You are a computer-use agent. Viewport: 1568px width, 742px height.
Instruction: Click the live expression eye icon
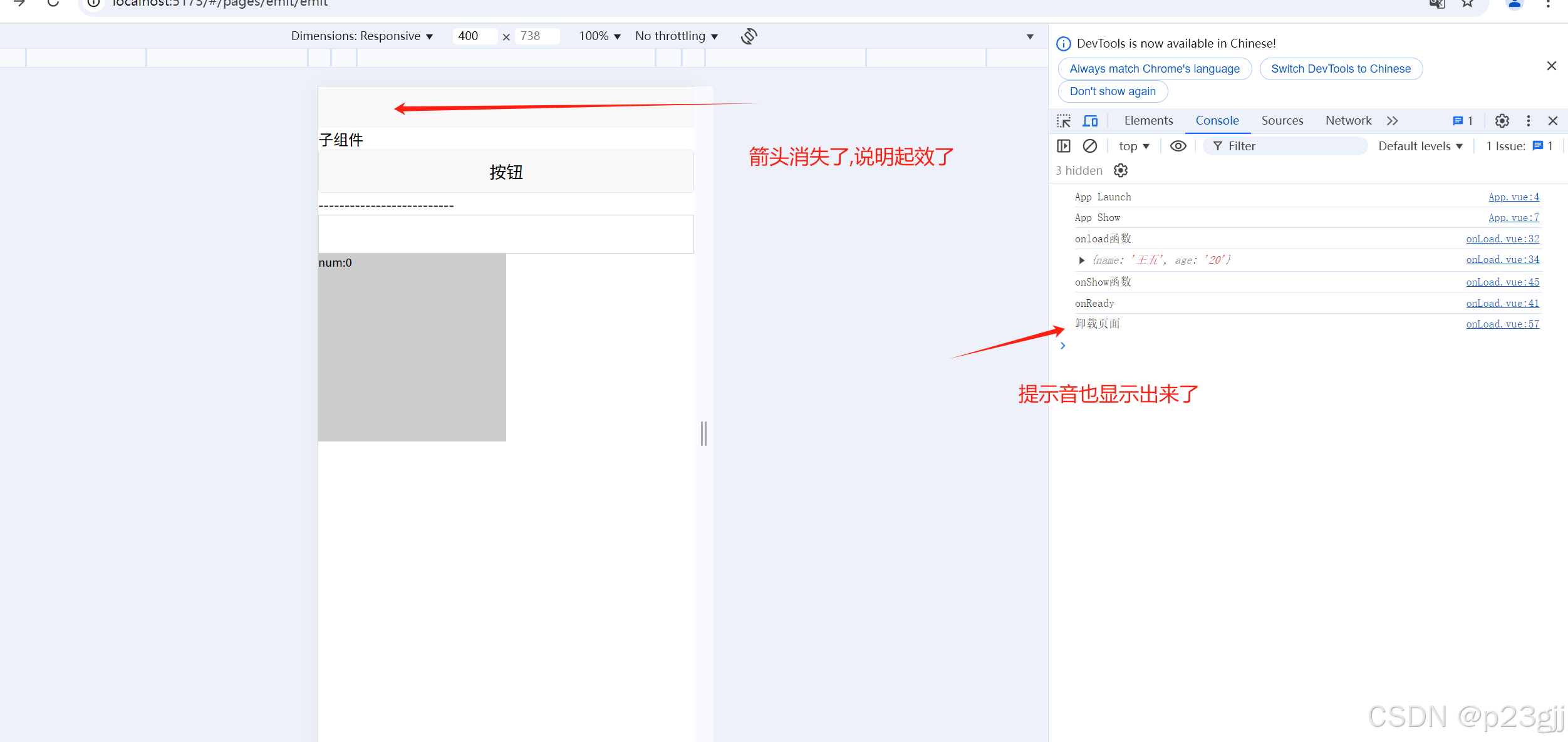tap(1178, 146)
